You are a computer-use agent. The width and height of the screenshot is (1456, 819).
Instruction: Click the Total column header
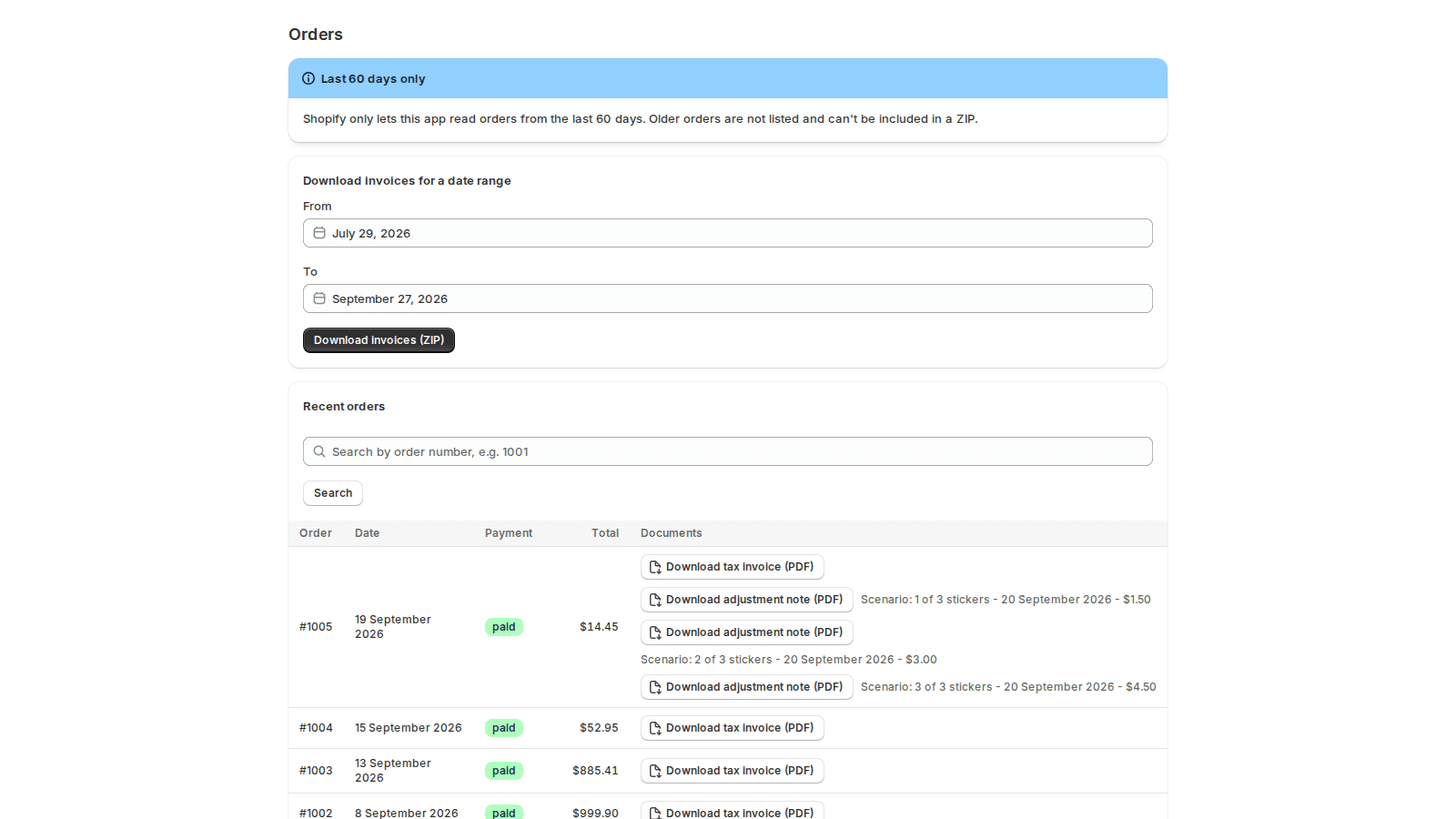pos(605,533)
